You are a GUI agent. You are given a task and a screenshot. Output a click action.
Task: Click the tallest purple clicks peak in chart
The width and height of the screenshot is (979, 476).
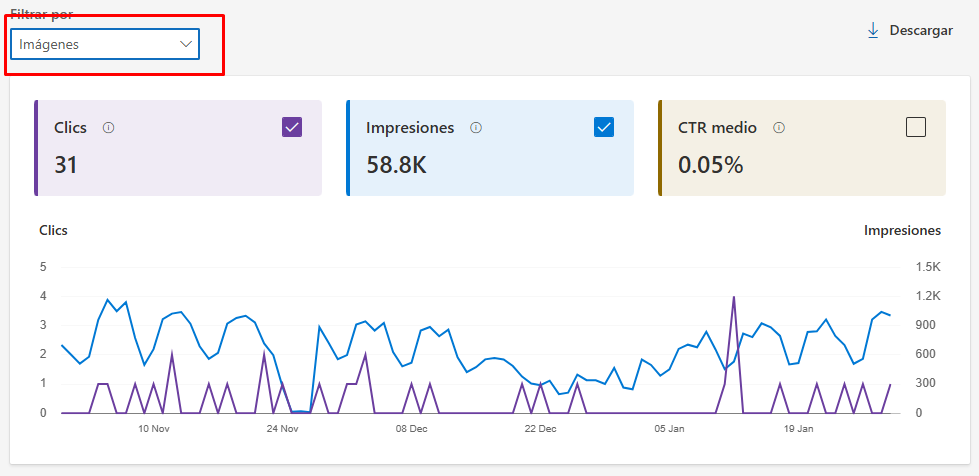[x=734, y=298]
